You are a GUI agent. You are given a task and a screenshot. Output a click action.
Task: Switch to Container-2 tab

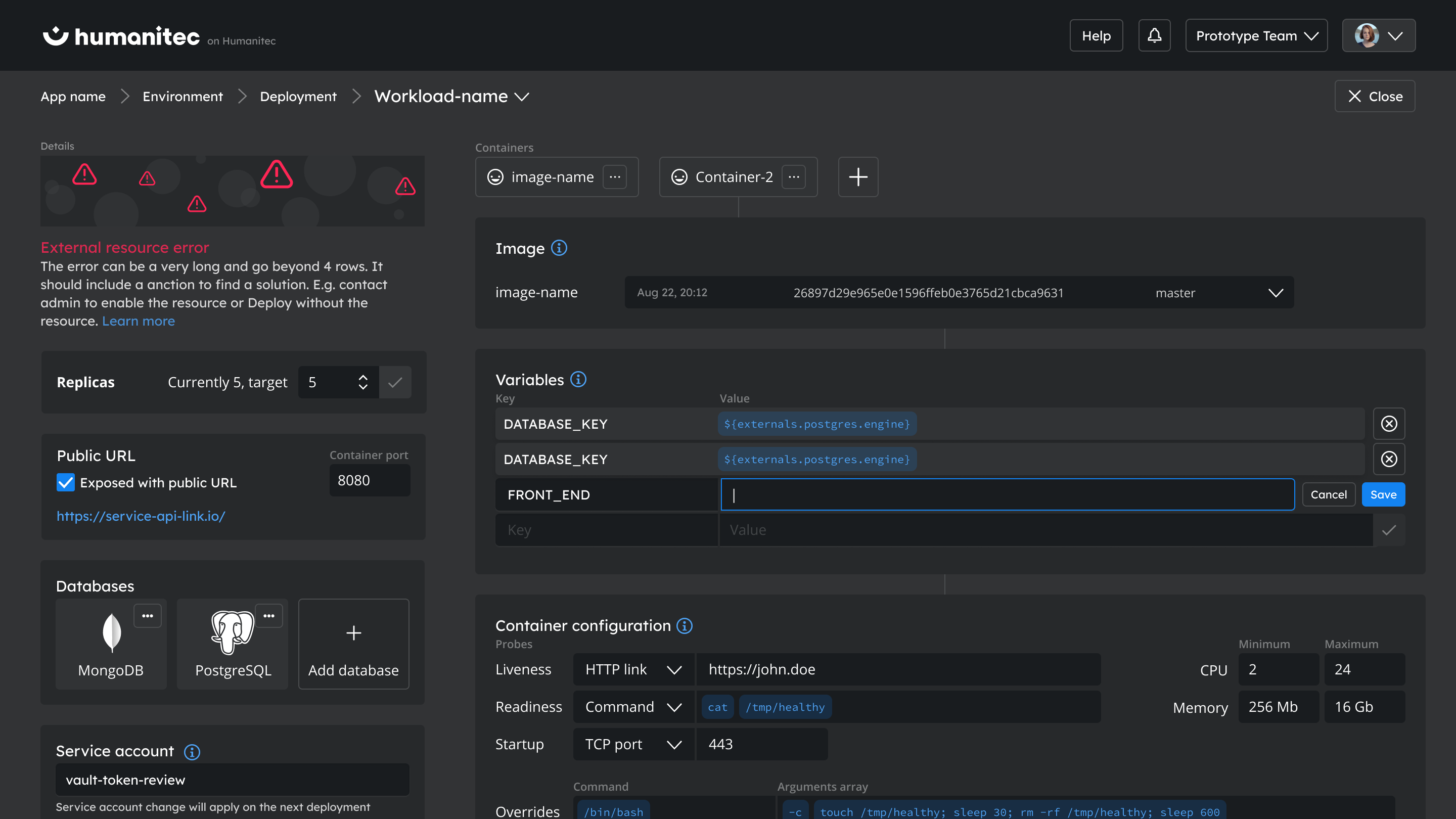(733, 177)
